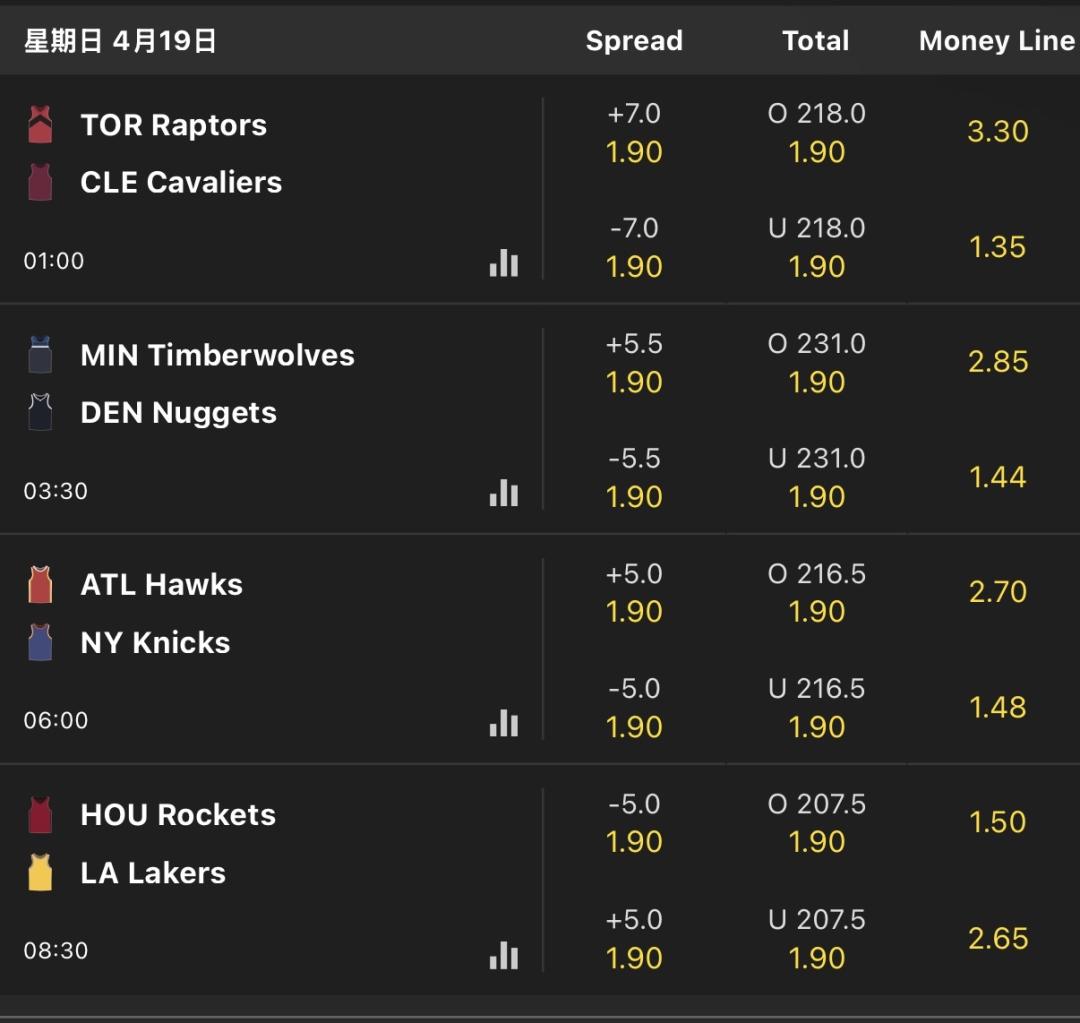Pick Under 216.5 total for Hawks game
This screenshot has height=1023, width=1080.
click(816, 708)
